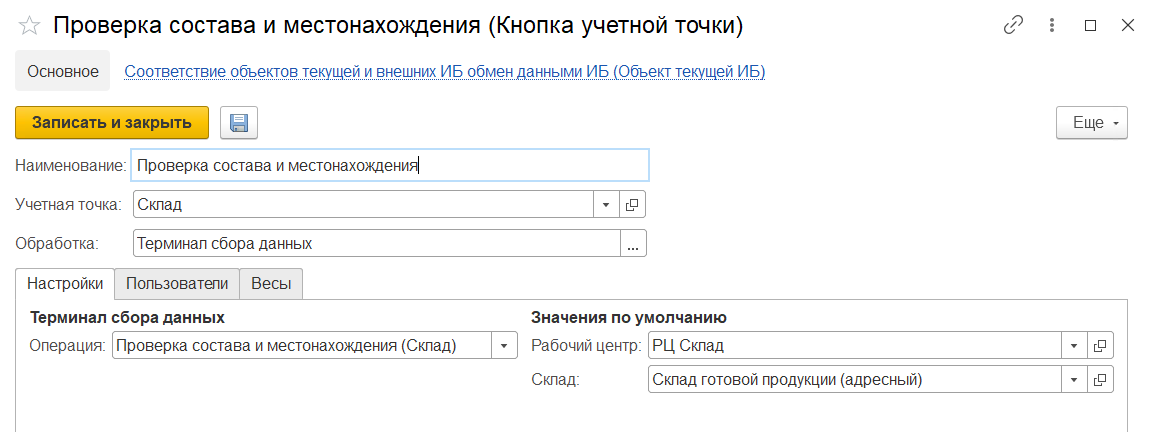Save record with floppy disk icon
1151x432 pixels.
tap(239, 123)
